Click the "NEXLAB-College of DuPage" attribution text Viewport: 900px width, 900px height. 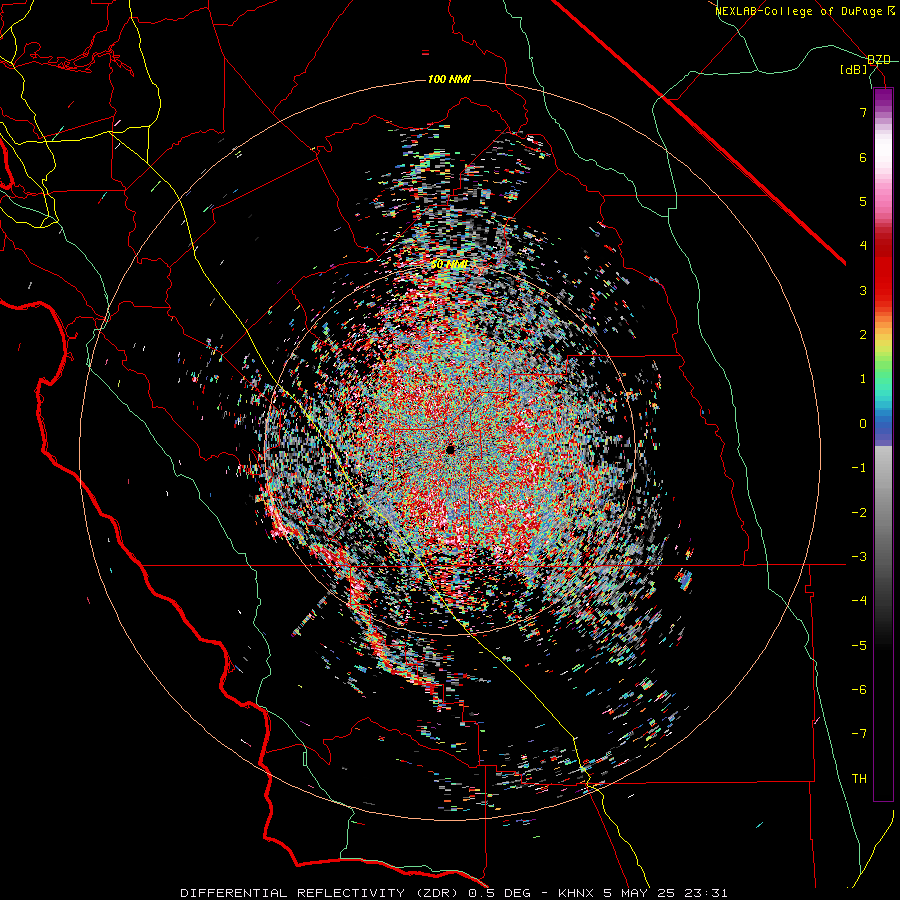tap(799, 11)
